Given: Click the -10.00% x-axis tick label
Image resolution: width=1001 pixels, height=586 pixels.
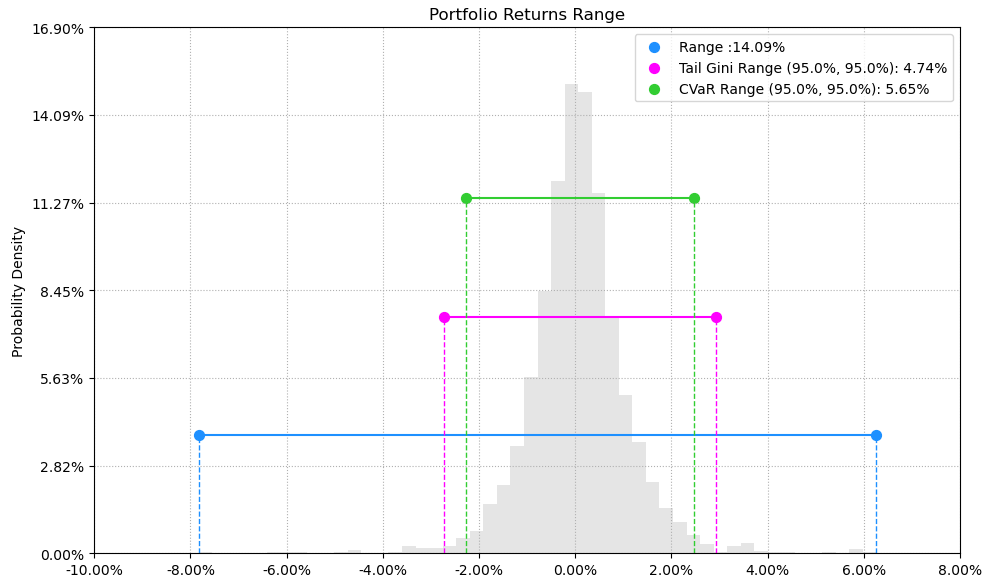Looking at the screenshot, I should tap(94, 571).
